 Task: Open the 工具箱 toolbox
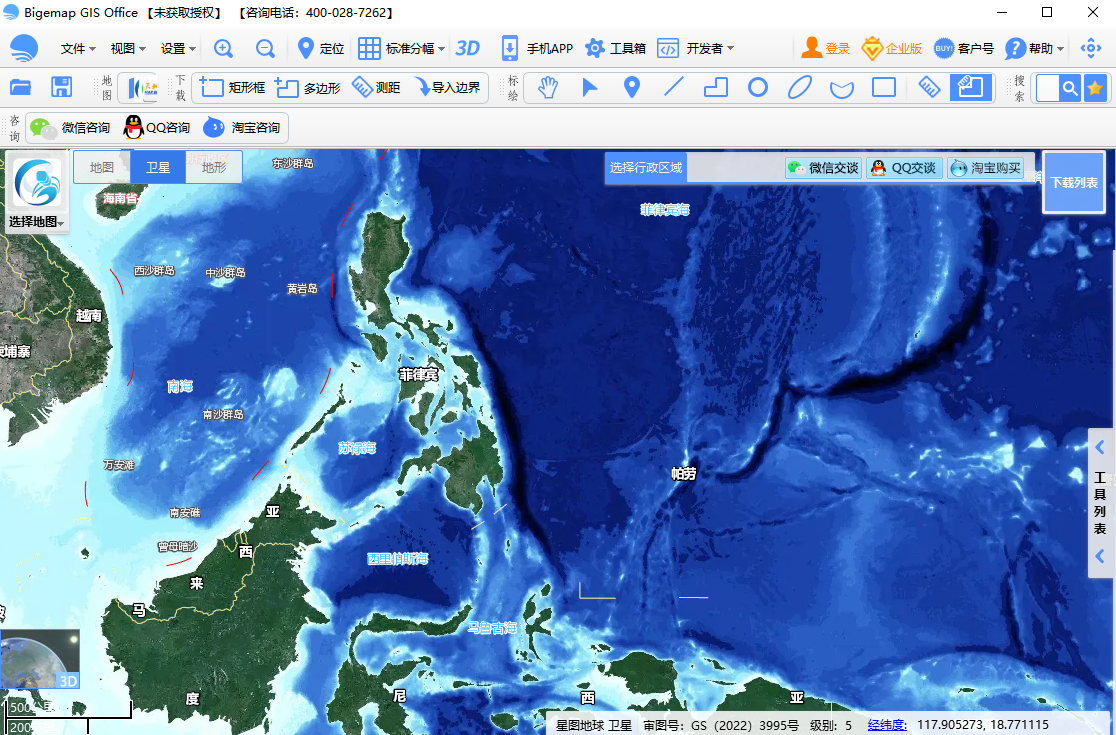[615, 48]
